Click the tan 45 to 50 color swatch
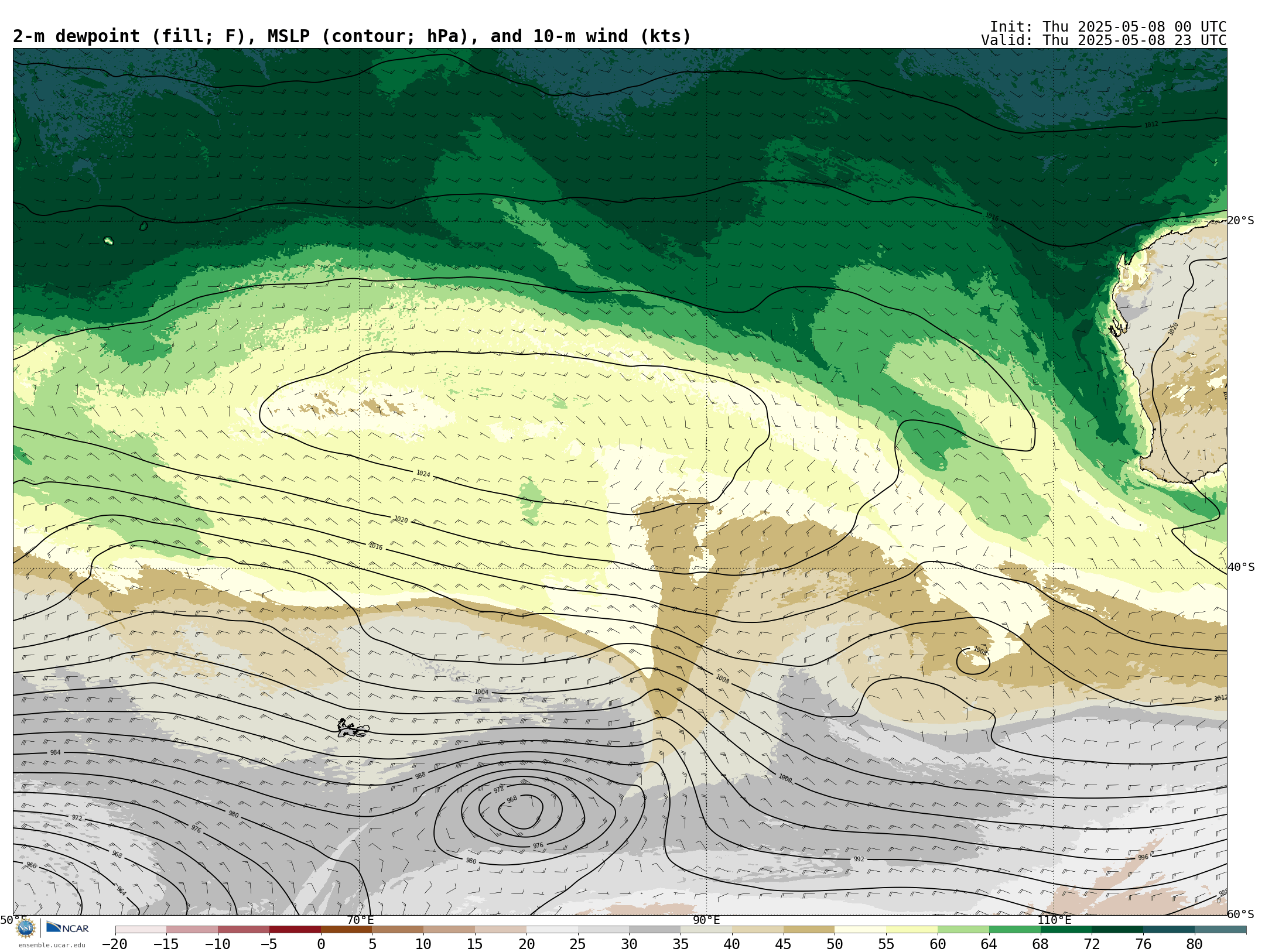Viewport: 1265px width, 952px height. [x=809, y=930]
